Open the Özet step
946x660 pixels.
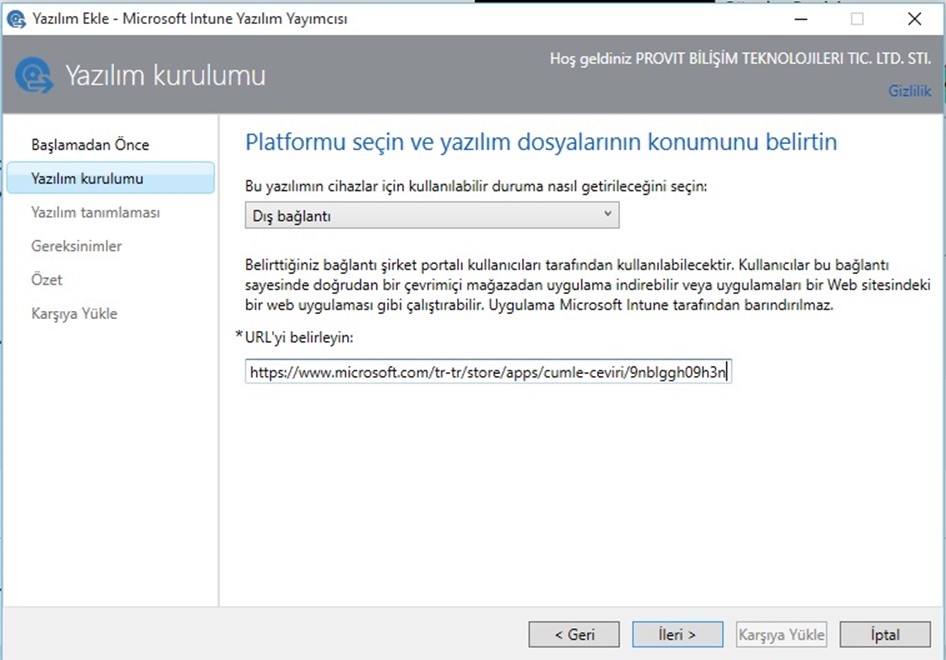[x=46, y=279]
